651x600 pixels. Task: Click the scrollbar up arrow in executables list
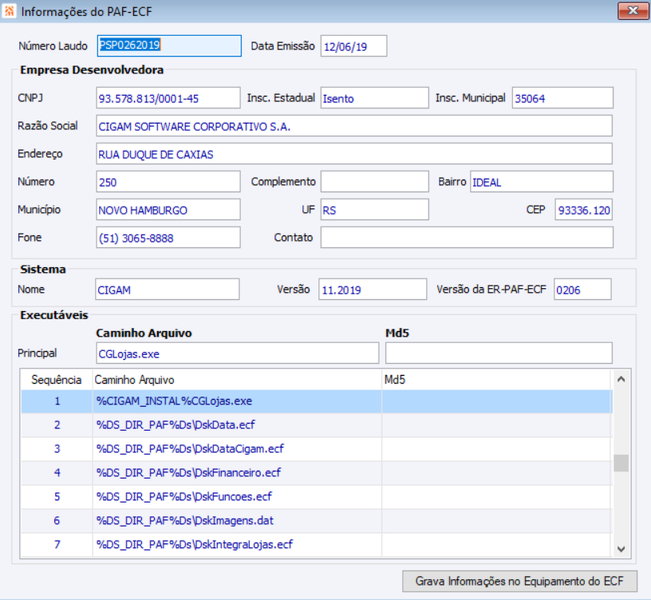click(x=621, y=379)
